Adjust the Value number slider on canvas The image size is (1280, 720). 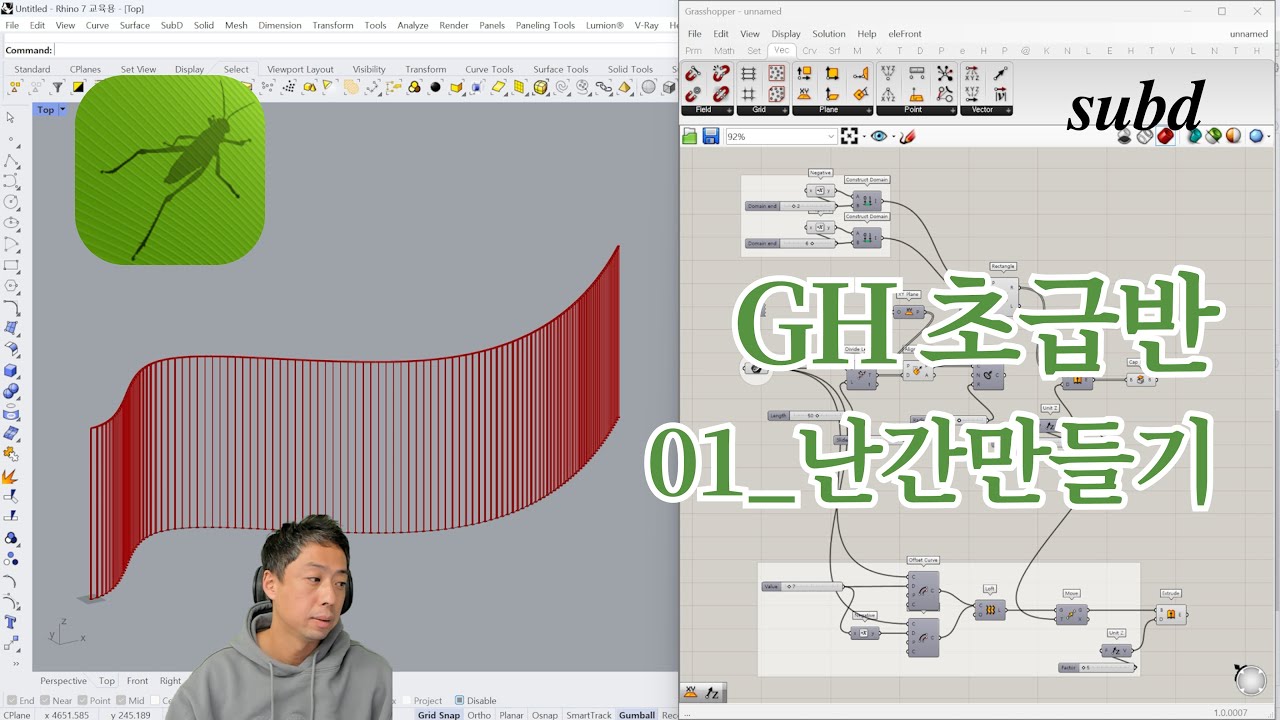[x=802, y=586]
